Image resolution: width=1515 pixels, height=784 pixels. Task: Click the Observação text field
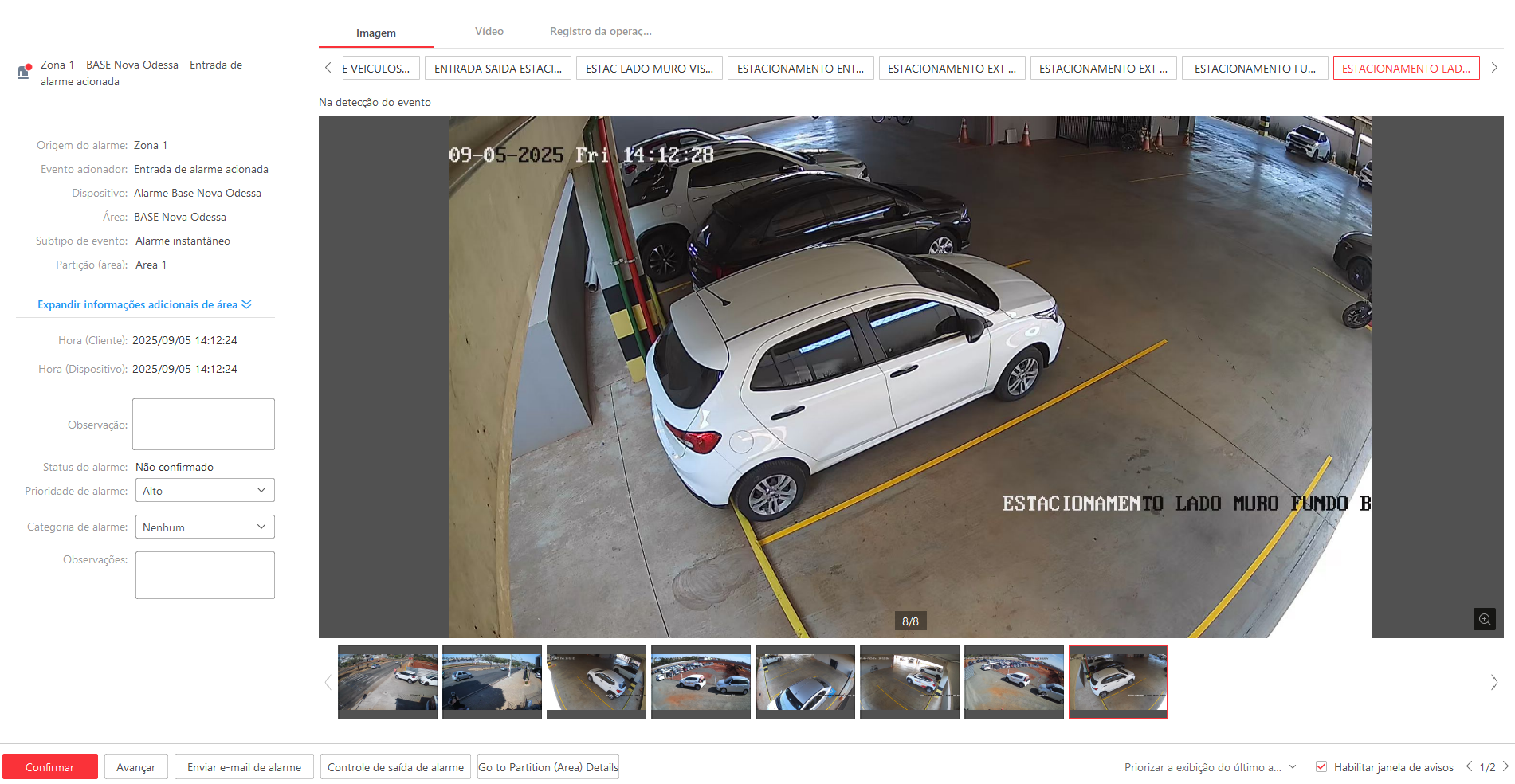(x=203, y=425)
